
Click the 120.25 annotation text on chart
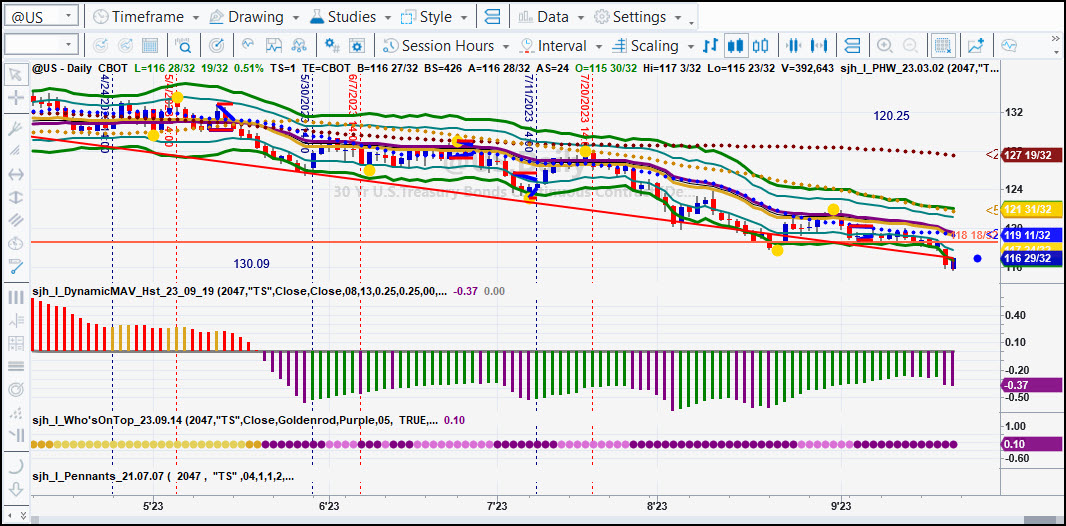tap(891, 116)
